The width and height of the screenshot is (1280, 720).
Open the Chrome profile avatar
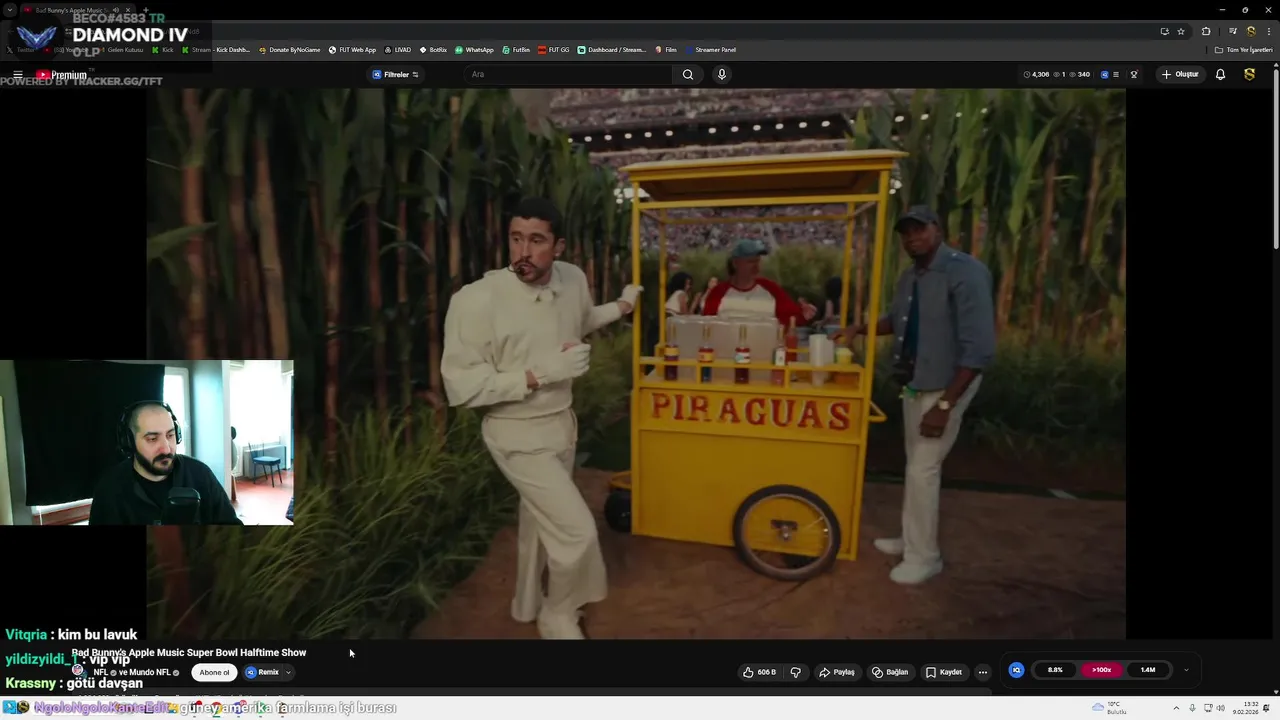[x=1250, y=31]
